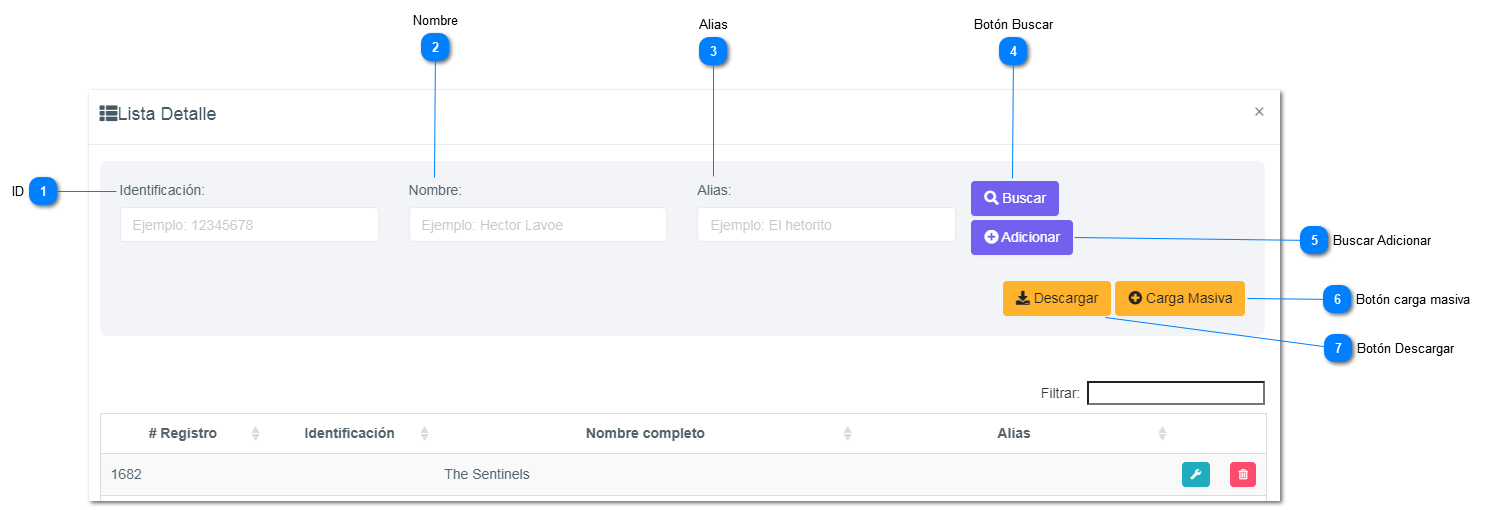1486x510 pixels.
Task: Click annotation marker 3 above Alias
Action: coord(713,51)
